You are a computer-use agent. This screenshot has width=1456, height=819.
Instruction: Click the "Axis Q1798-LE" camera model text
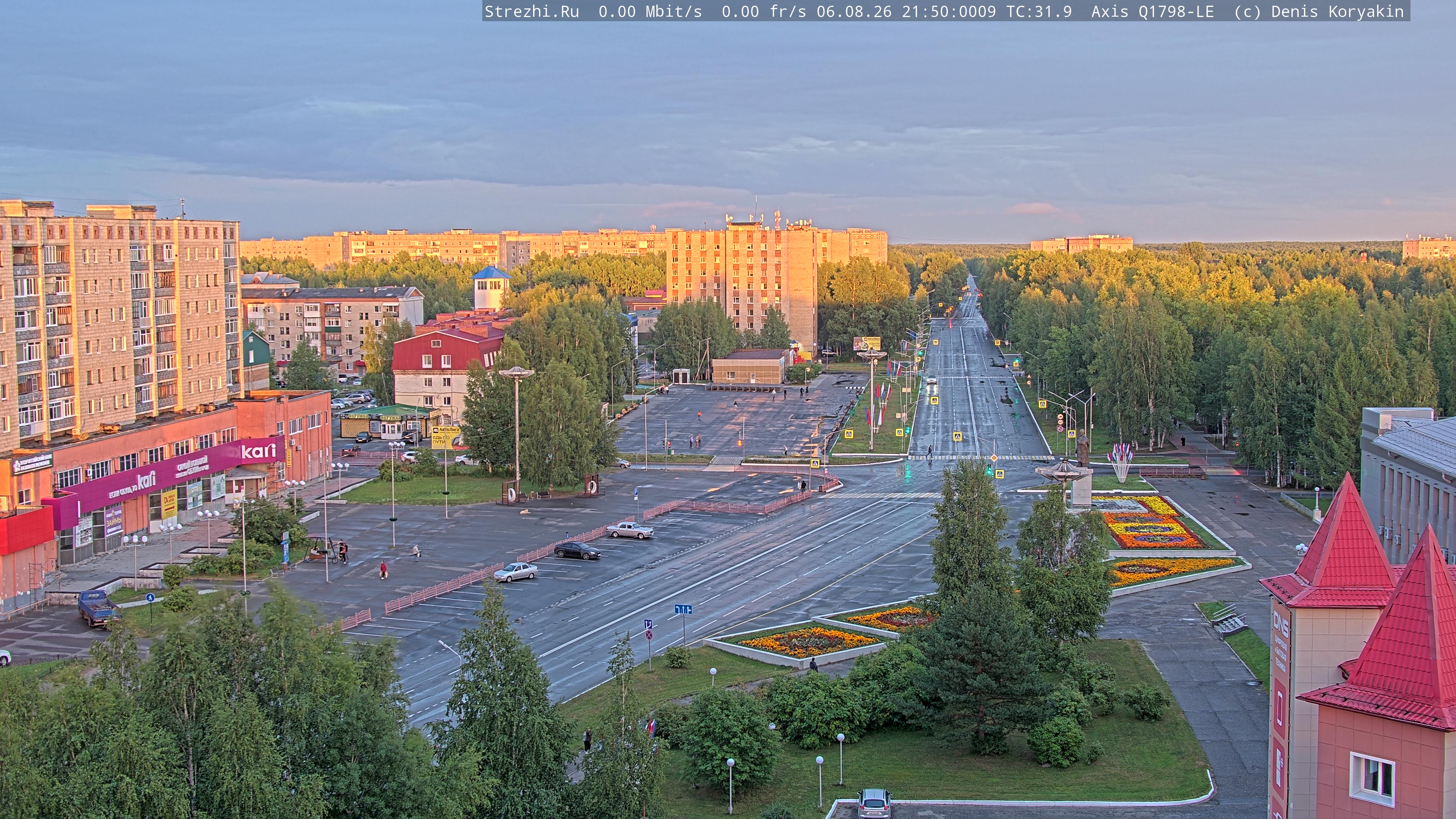click(1153, 12)
